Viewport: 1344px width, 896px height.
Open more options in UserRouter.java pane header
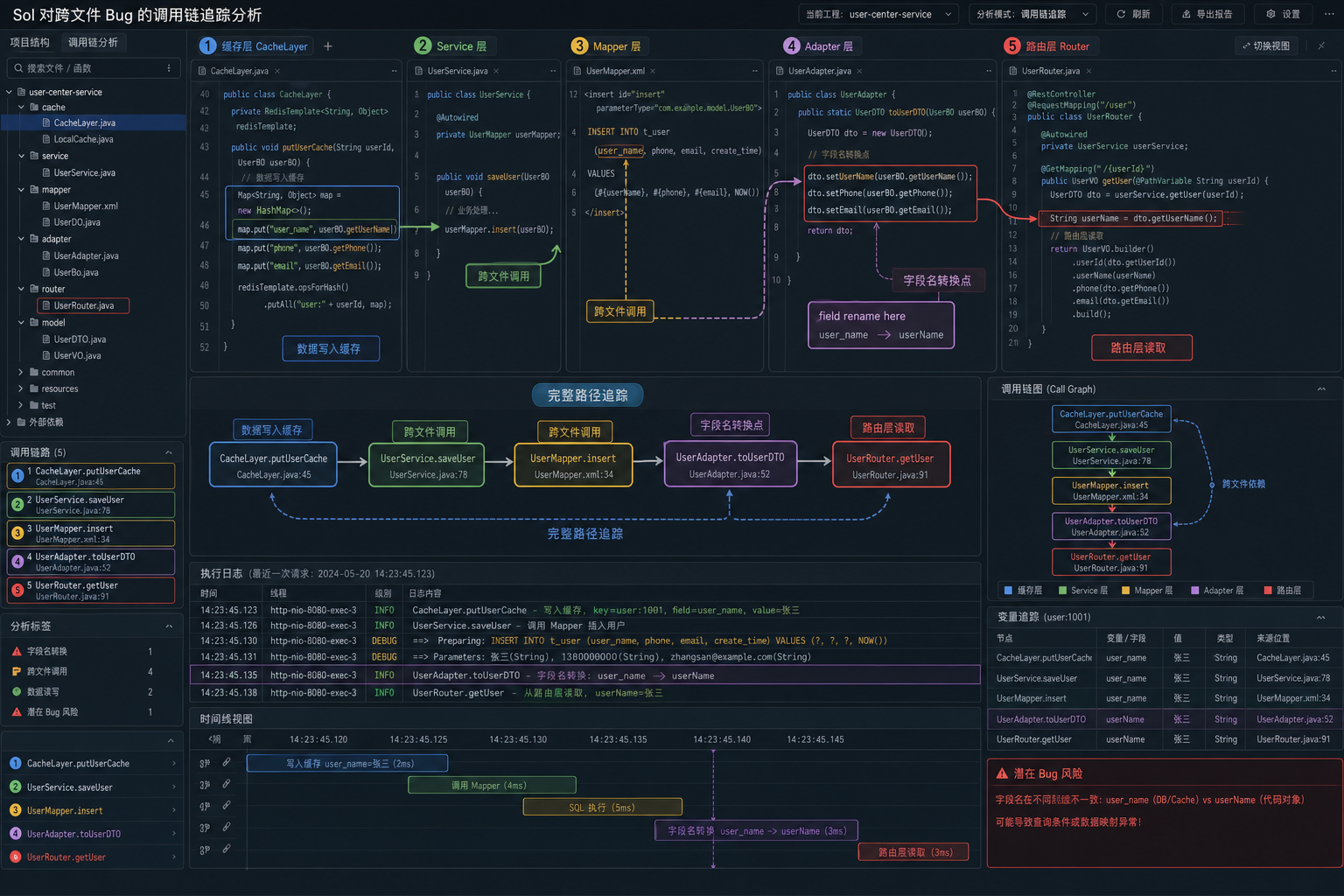tap(1335, 71)
